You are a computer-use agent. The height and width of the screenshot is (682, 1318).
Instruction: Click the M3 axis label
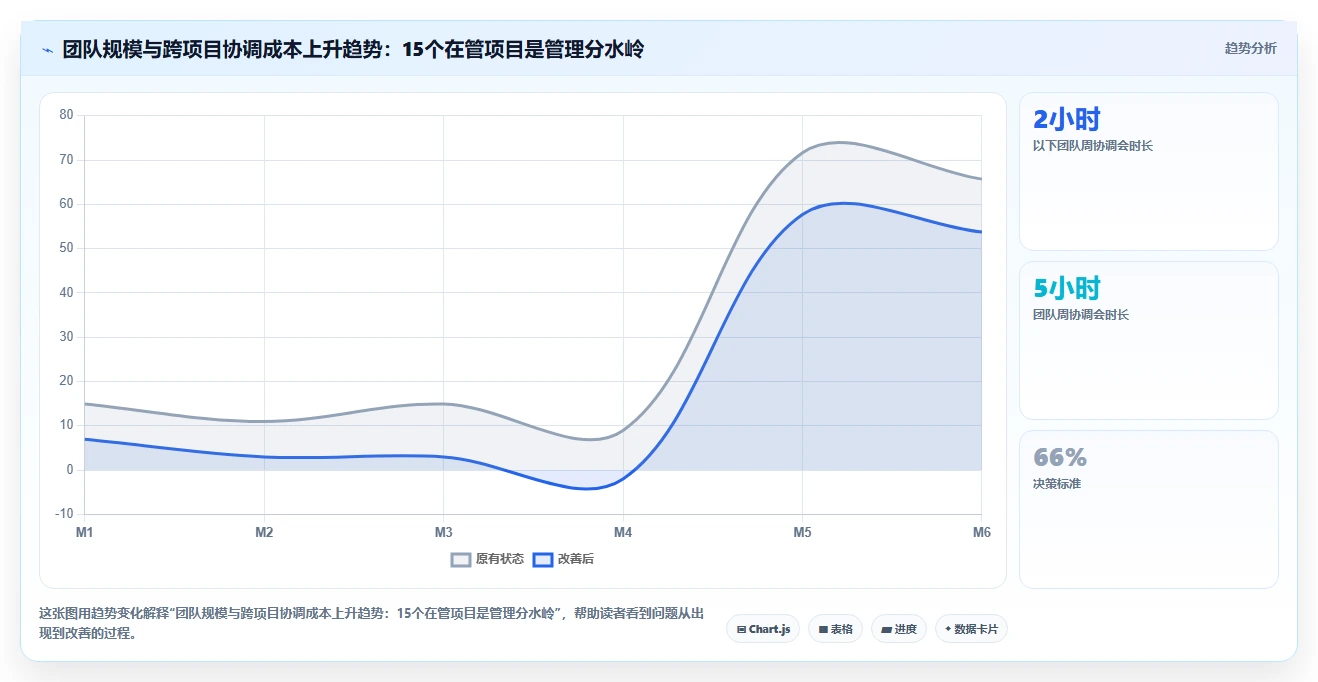pyautogui.click(x=443, y=532)
